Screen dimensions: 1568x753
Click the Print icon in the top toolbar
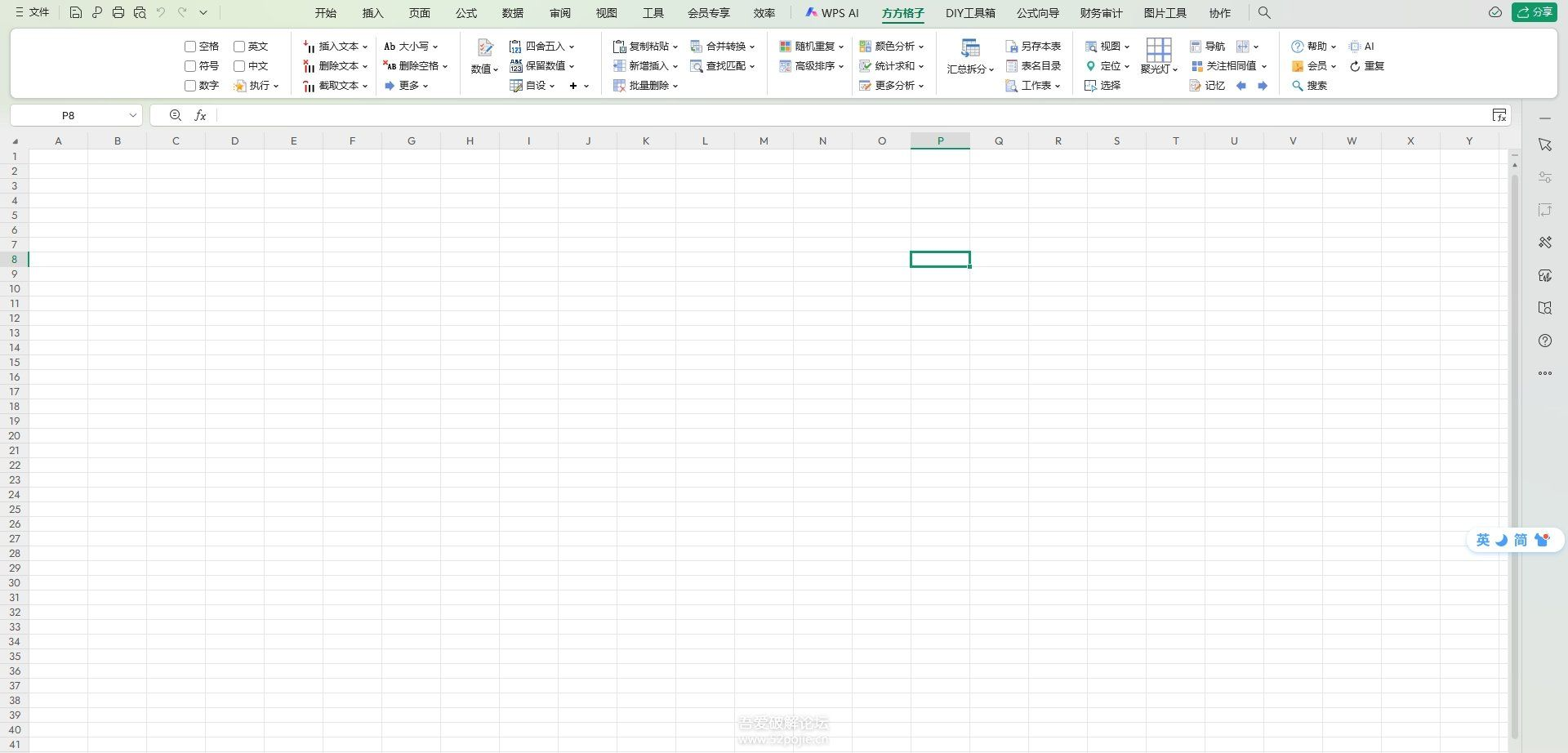118,12
